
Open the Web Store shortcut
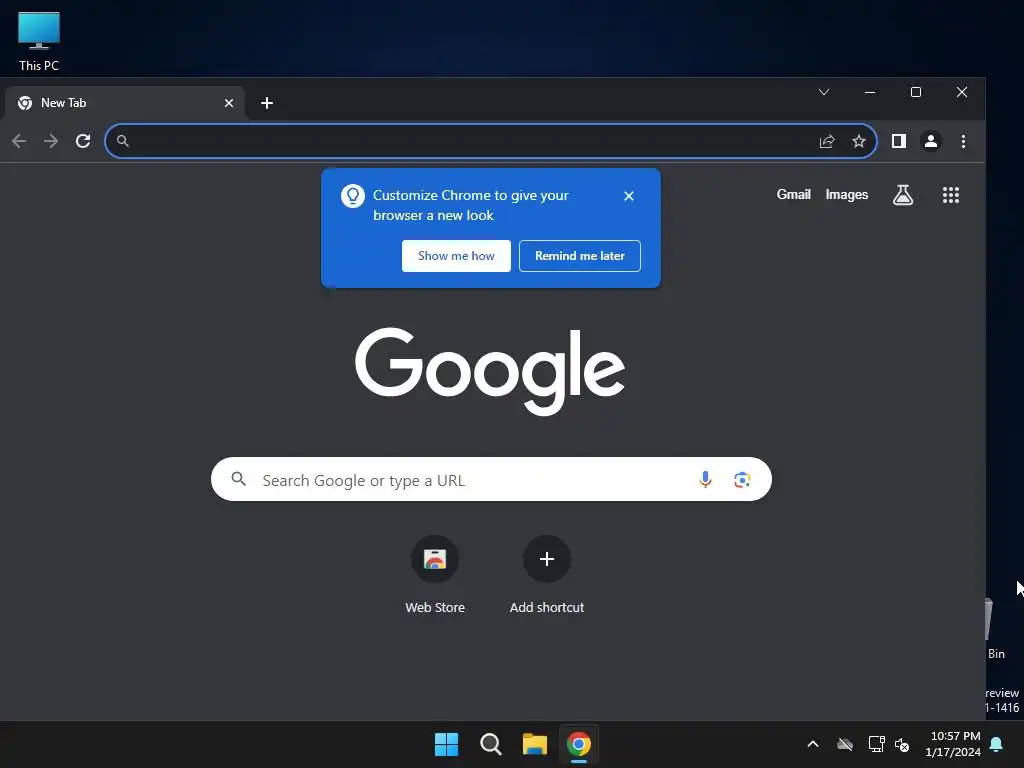pyautogui.click(x=435, y=575)
